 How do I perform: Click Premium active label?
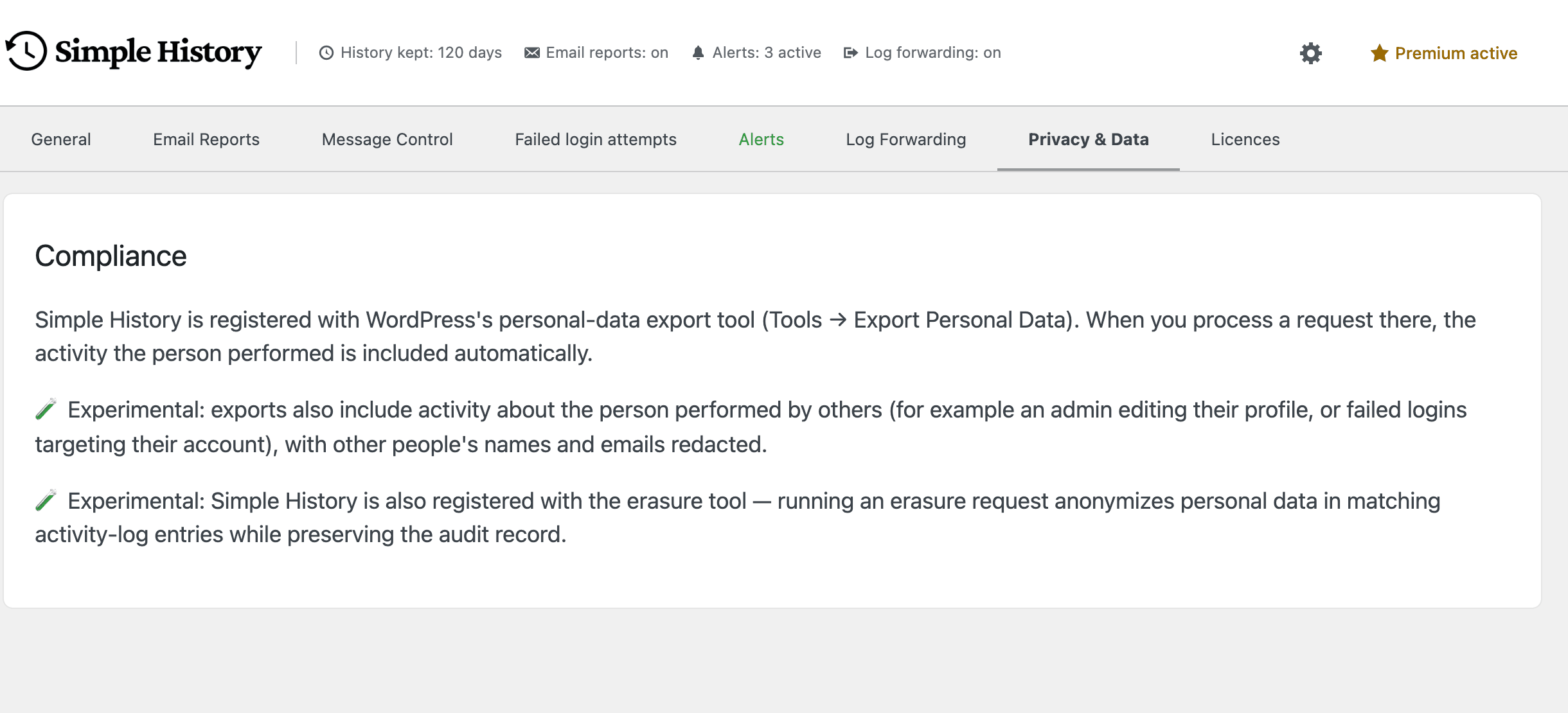[1456, 53]
